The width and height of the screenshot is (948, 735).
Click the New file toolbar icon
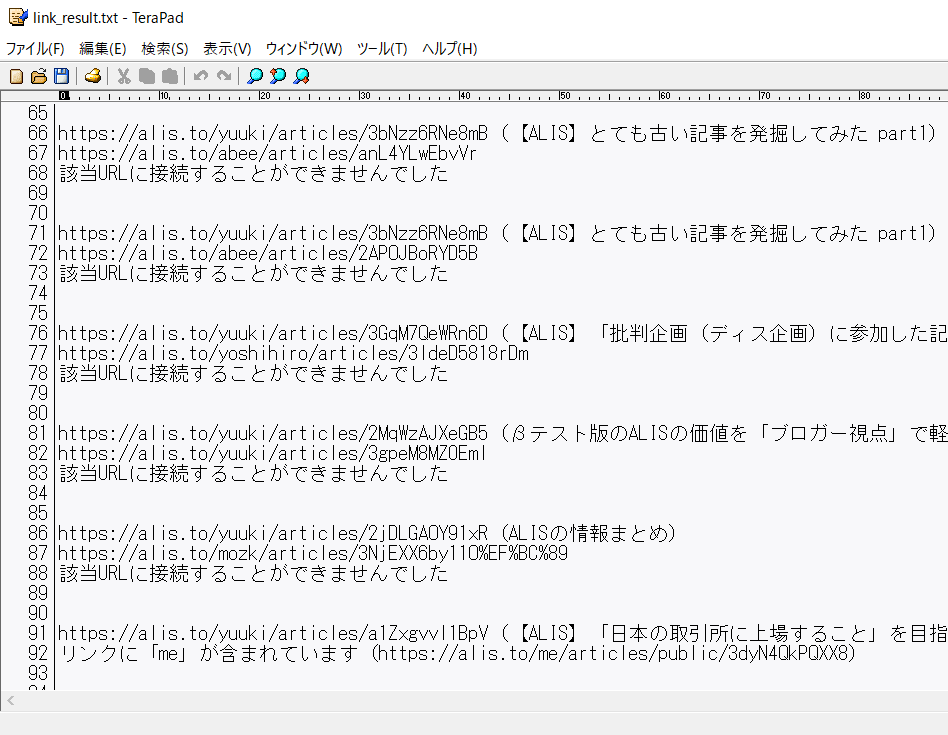[16, 76]
